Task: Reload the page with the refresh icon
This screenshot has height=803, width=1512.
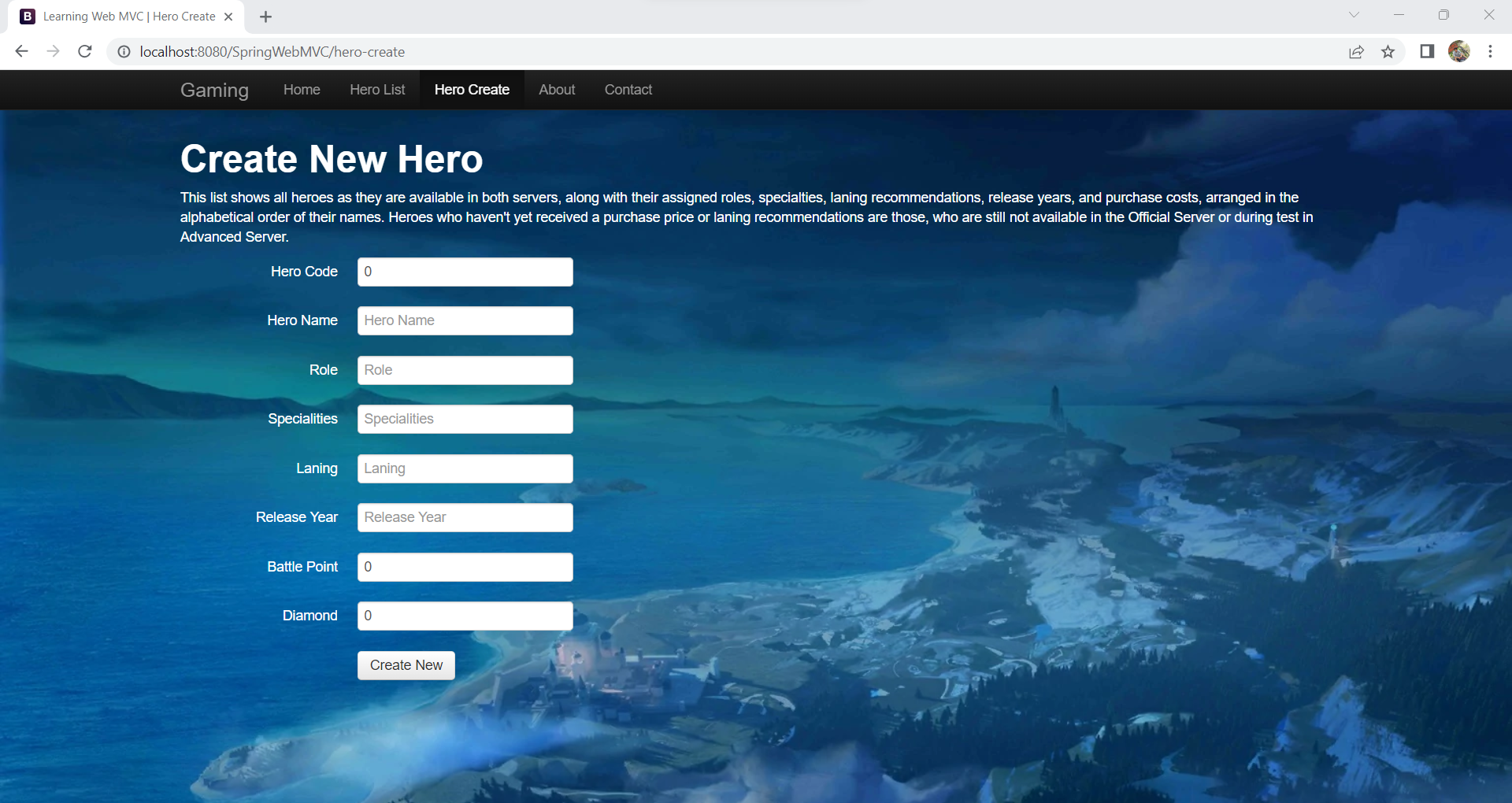Action: [85, 51]
